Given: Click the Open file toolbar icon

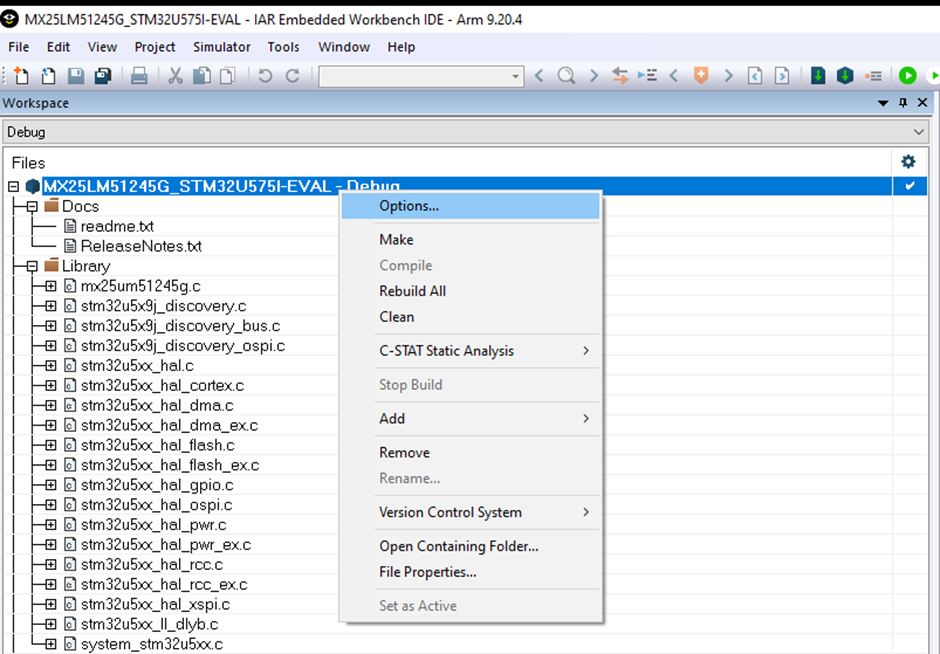Looking at the screenshot, I should tap(49, 76).
